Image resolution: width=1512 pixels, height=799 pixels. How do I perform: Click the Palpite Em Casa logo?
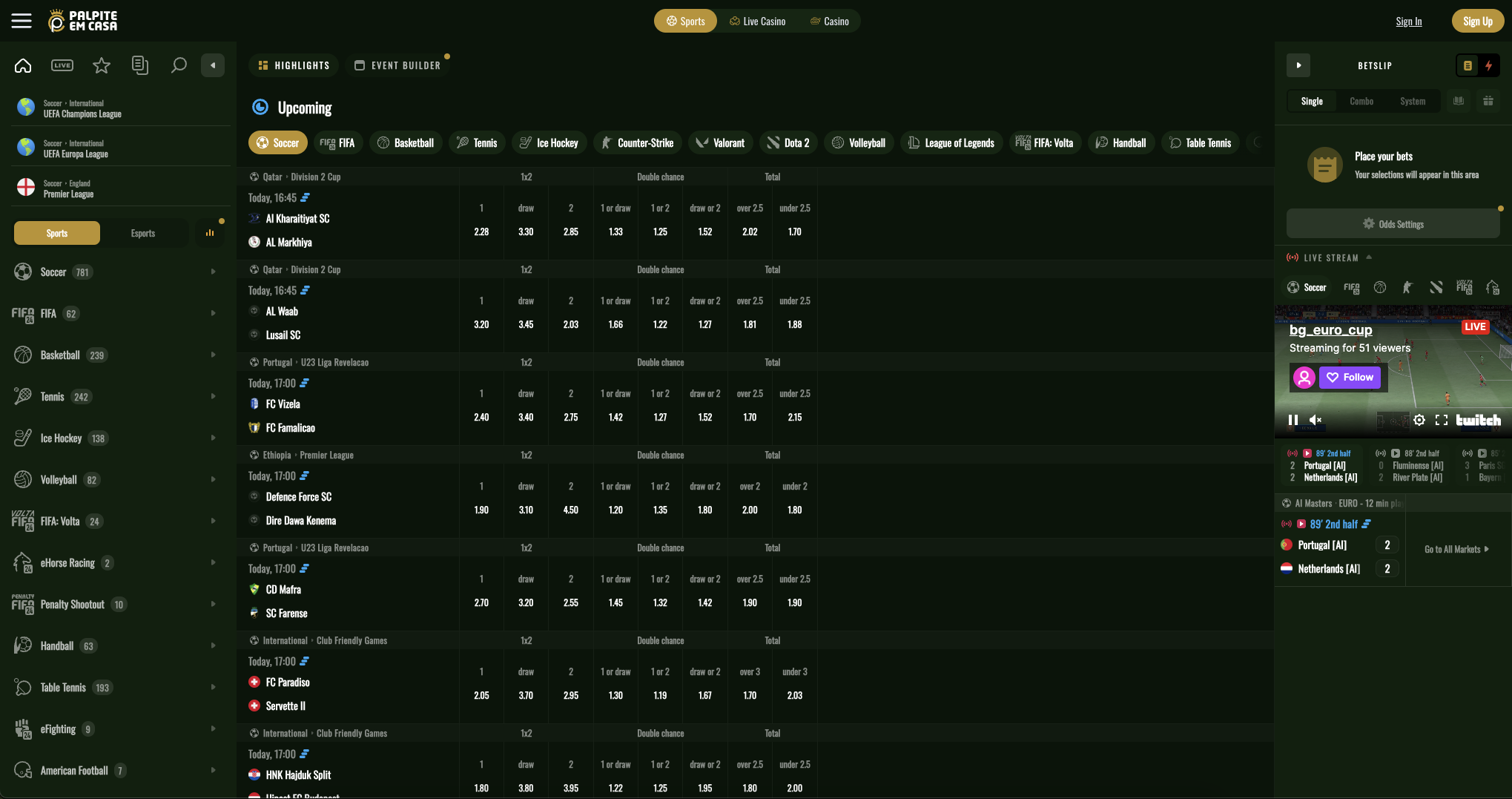pyautogui.click(x=83, y=21)
